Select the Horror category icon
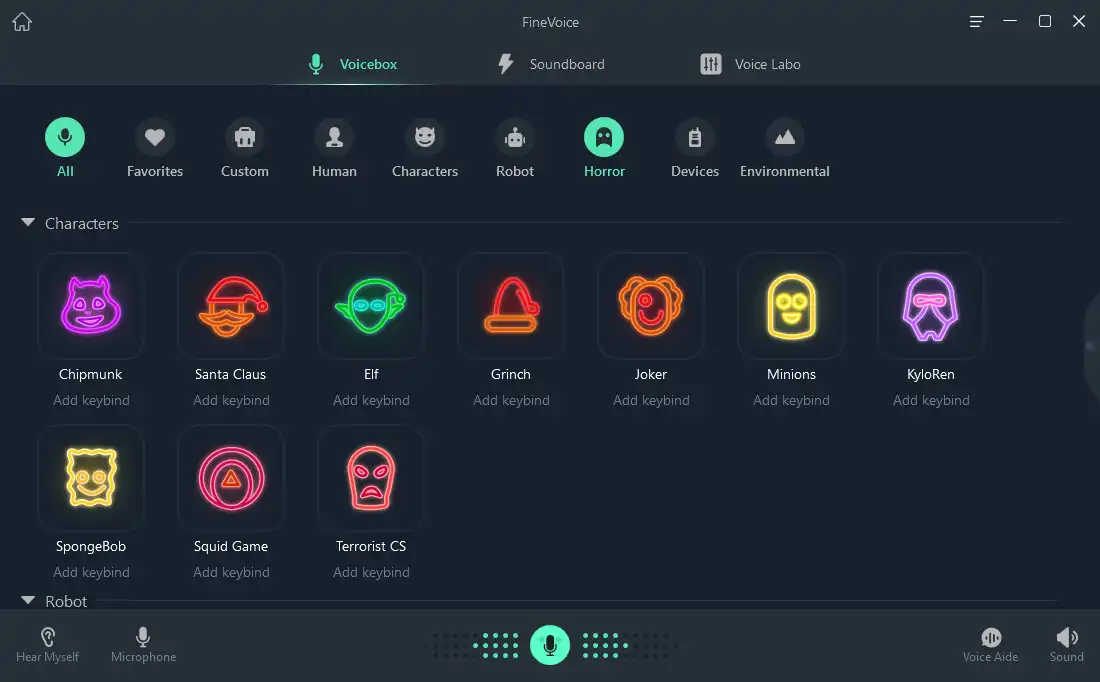Screen dimensions: 1100x682 (x=604, y=137)
